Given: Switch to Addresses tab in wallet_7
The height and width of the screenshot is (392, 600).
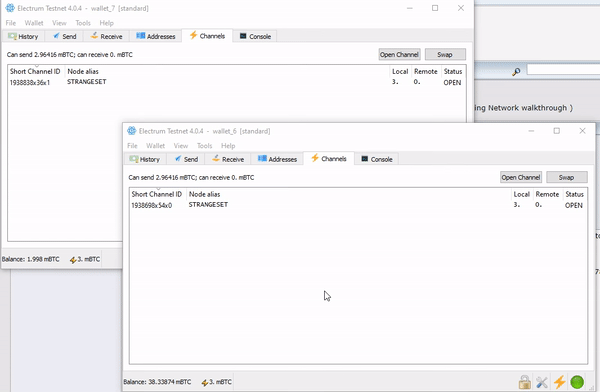Looking at the screenshot, I should tap(156, 36).
